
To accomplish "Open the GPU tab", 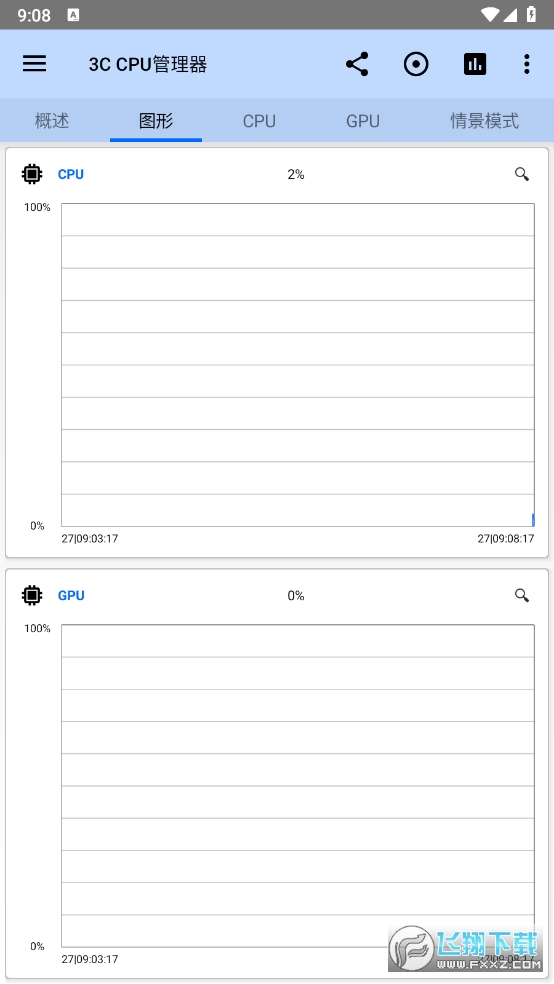I will pyautogui.click(x=363, y=120).
